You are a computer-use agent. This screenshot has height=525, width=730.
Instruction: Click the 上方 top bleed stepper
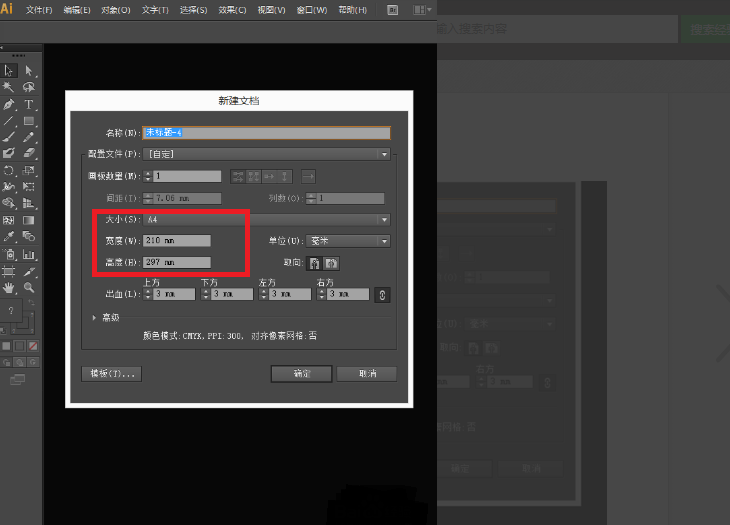tap(148, 294)
